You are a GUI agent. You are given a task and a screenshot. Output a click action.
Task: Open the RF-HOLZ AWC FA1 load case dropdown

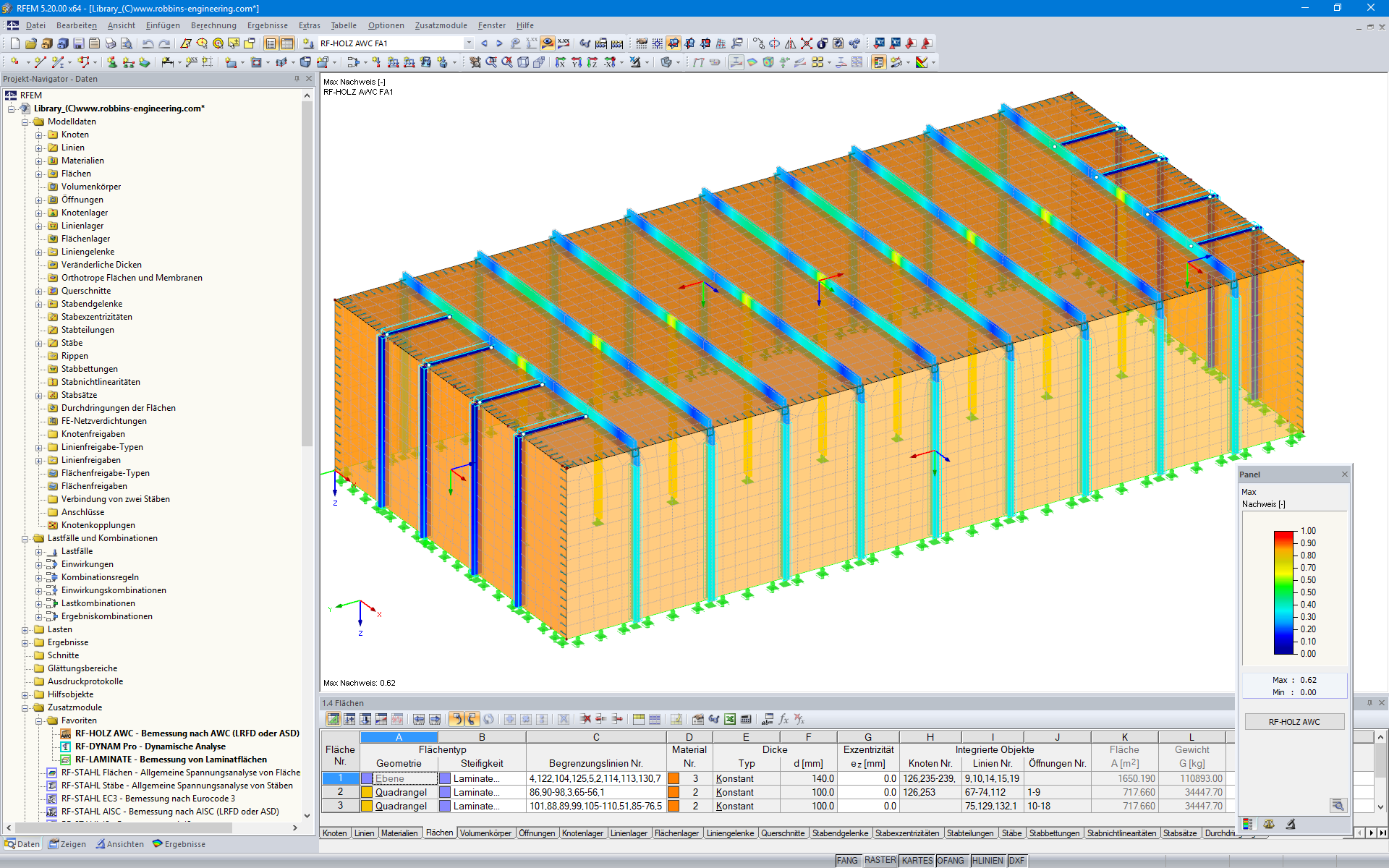[469, 43]
